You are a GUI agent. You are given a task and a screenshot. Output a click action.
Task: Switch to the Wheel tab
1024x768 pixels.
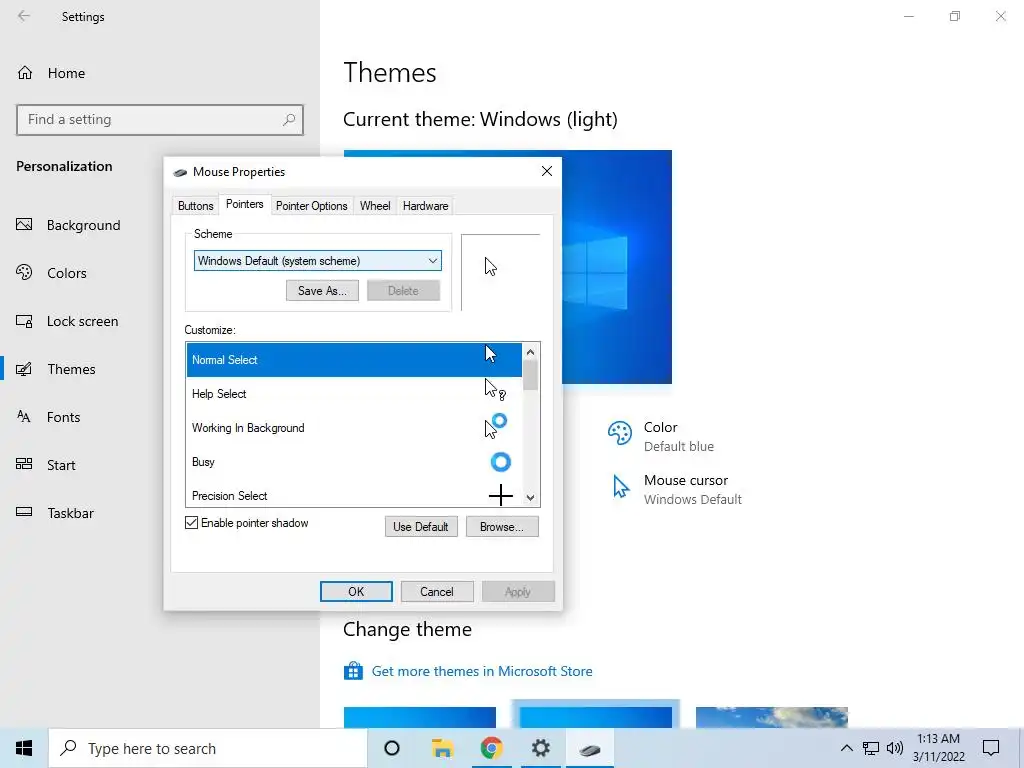click(x=375, y=206)
